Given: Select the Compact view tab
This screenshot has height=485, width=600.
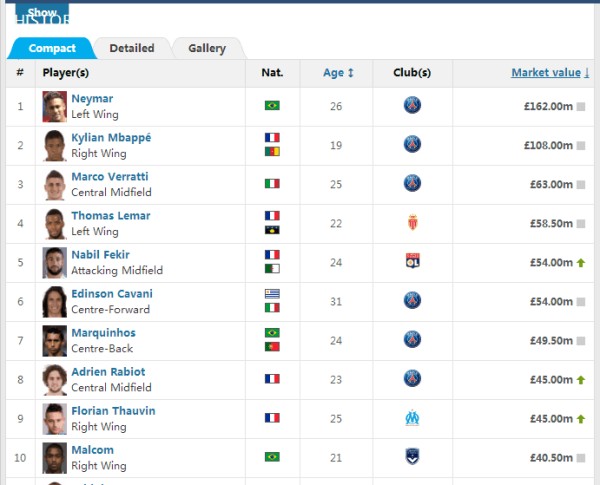Looking at the screenshot, I should coord(52,48).
